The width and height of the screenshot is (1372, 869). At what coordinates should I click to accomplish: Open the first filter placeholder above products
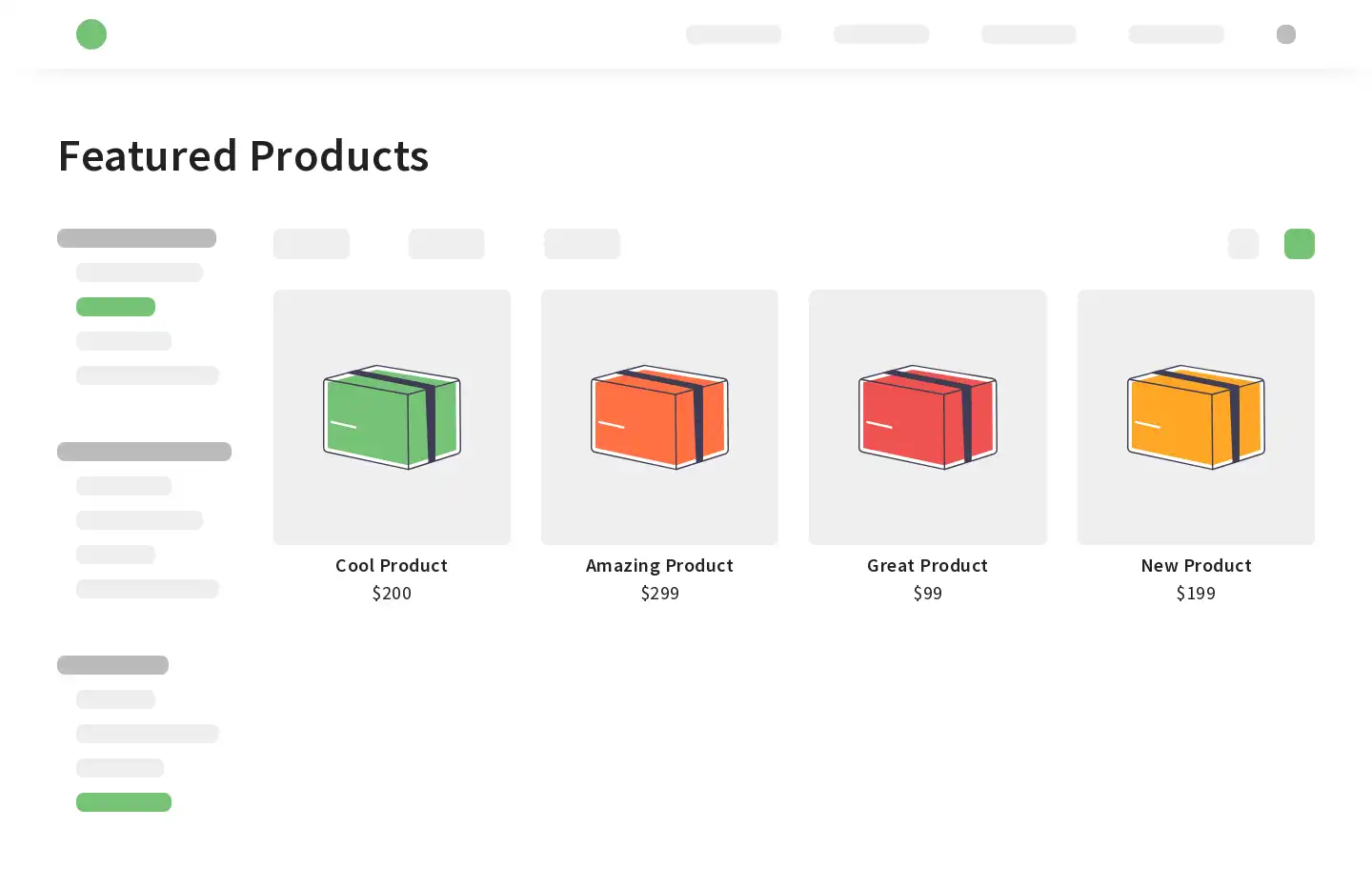tap(312, 244)
